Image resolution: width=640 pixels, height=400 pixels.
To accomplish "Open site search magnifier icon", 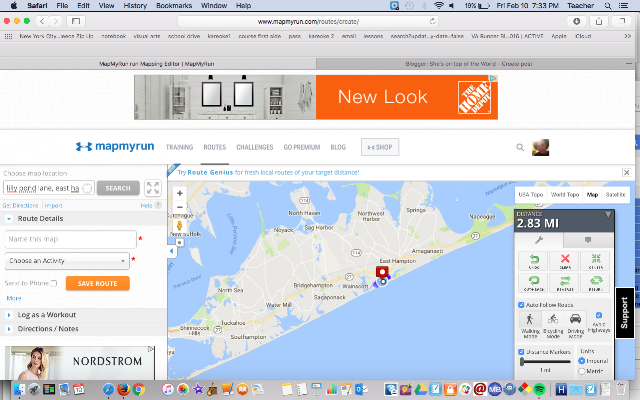I will 520,147.
